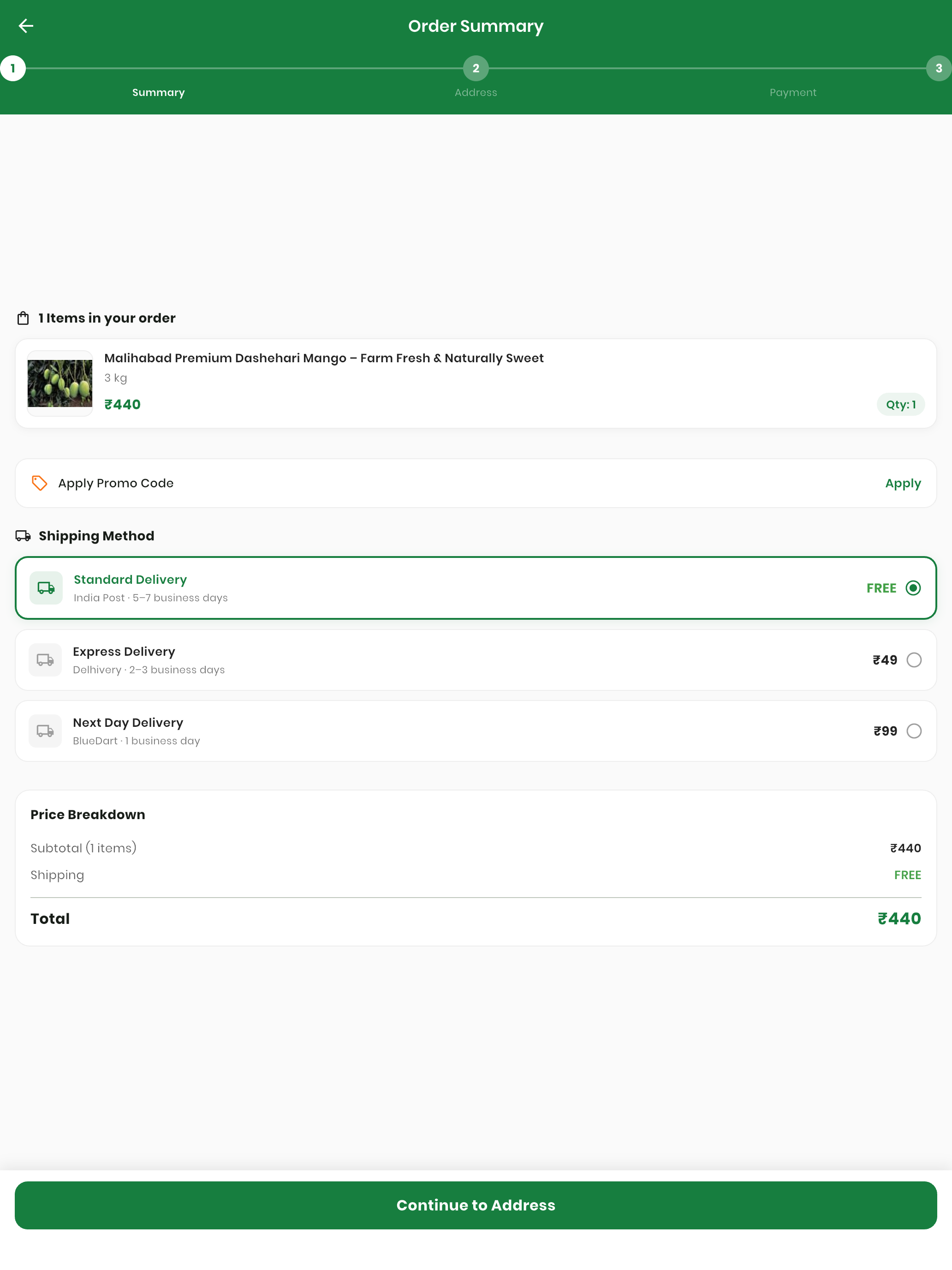Click the Subtotal (1 items) row label
Image resolution: width=952 pixels, height=1270 pixels.
pos(84,848)
